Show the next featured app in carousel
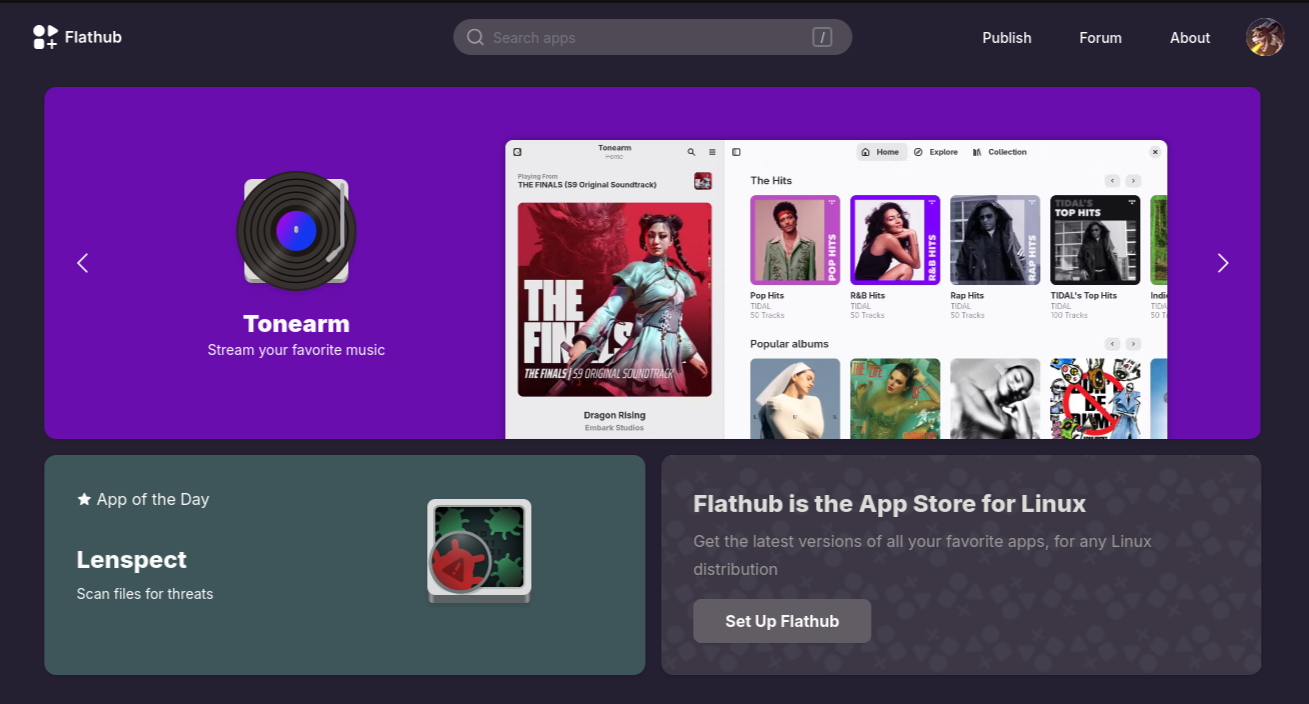1309x704 pixels. point(1222,263)
